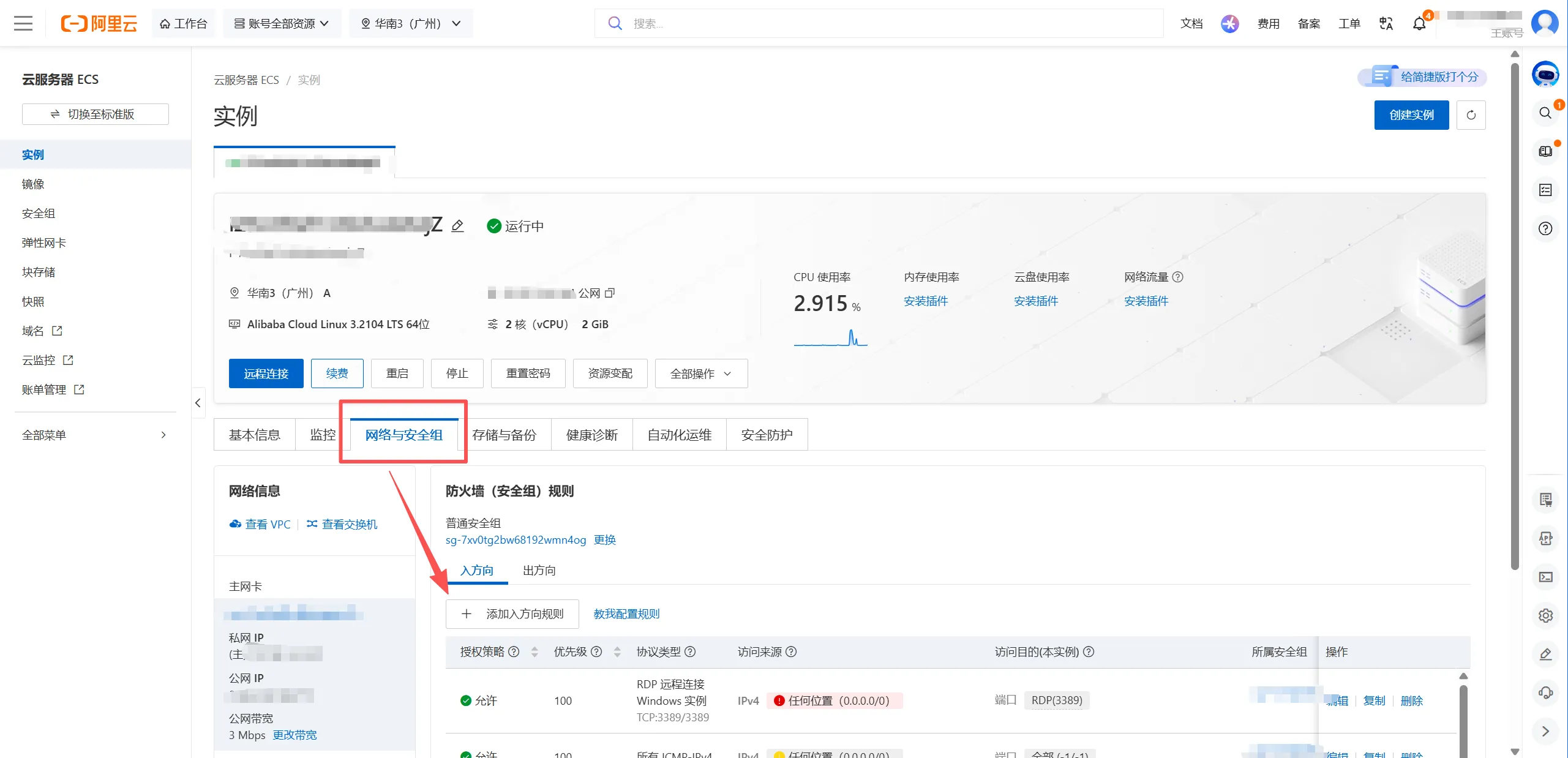This screenshot has width=1568, height=758.
Task: Open the robot assistant in right sidebar
Action: [1545, 75]
